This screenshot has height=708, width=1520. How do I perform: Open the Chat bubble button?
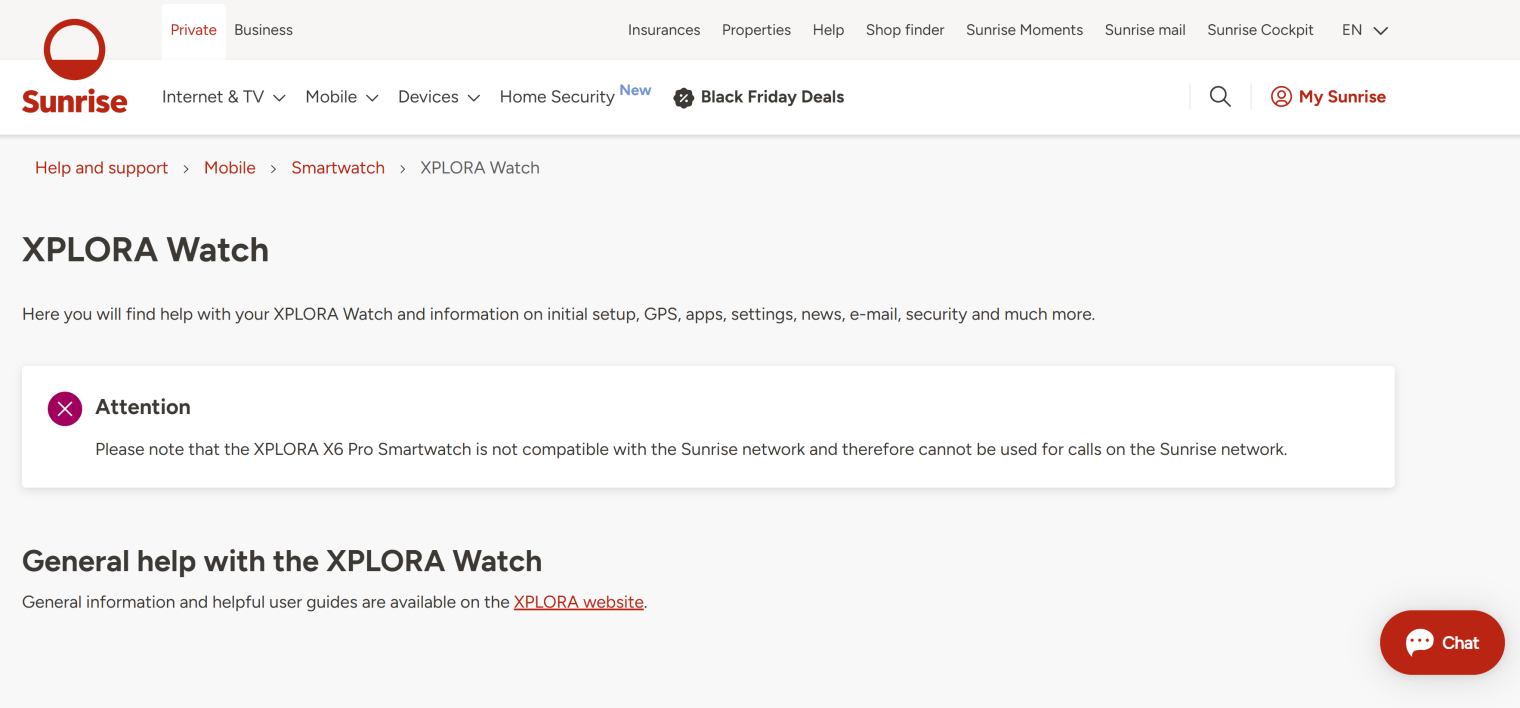pos(1441,643)
